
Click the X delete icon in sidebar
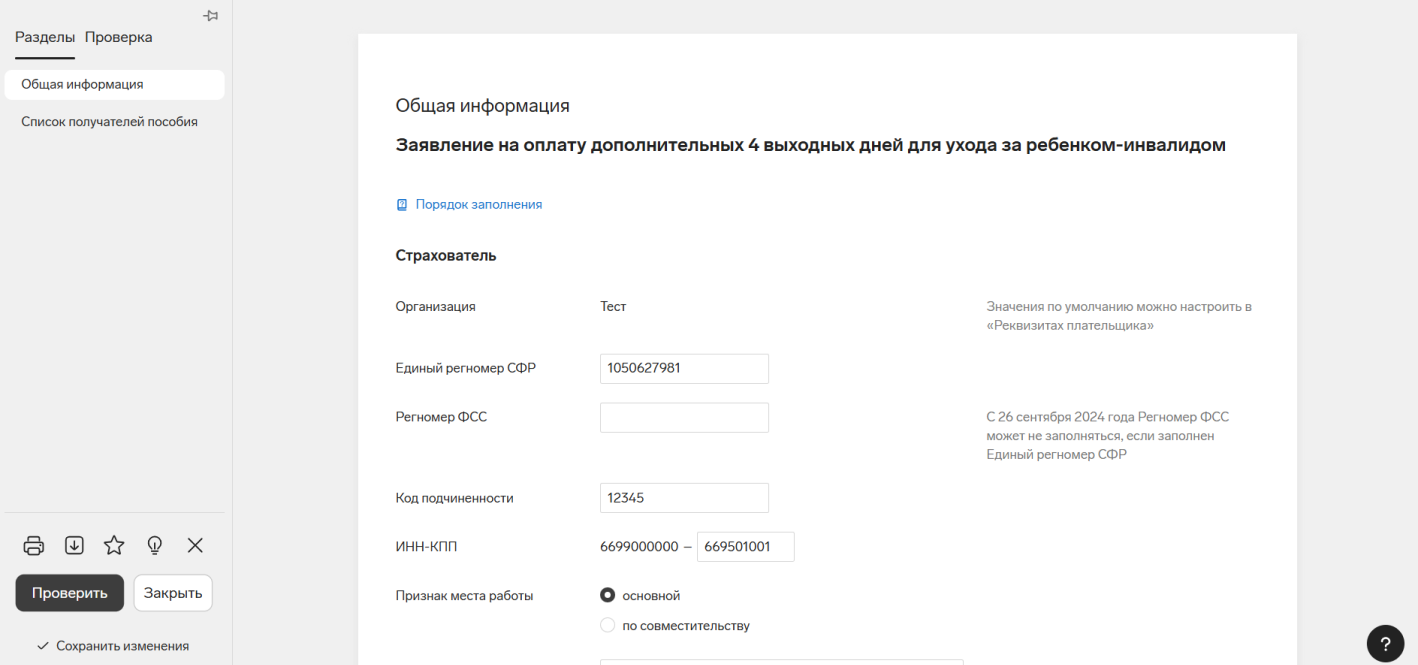point(195,545)
